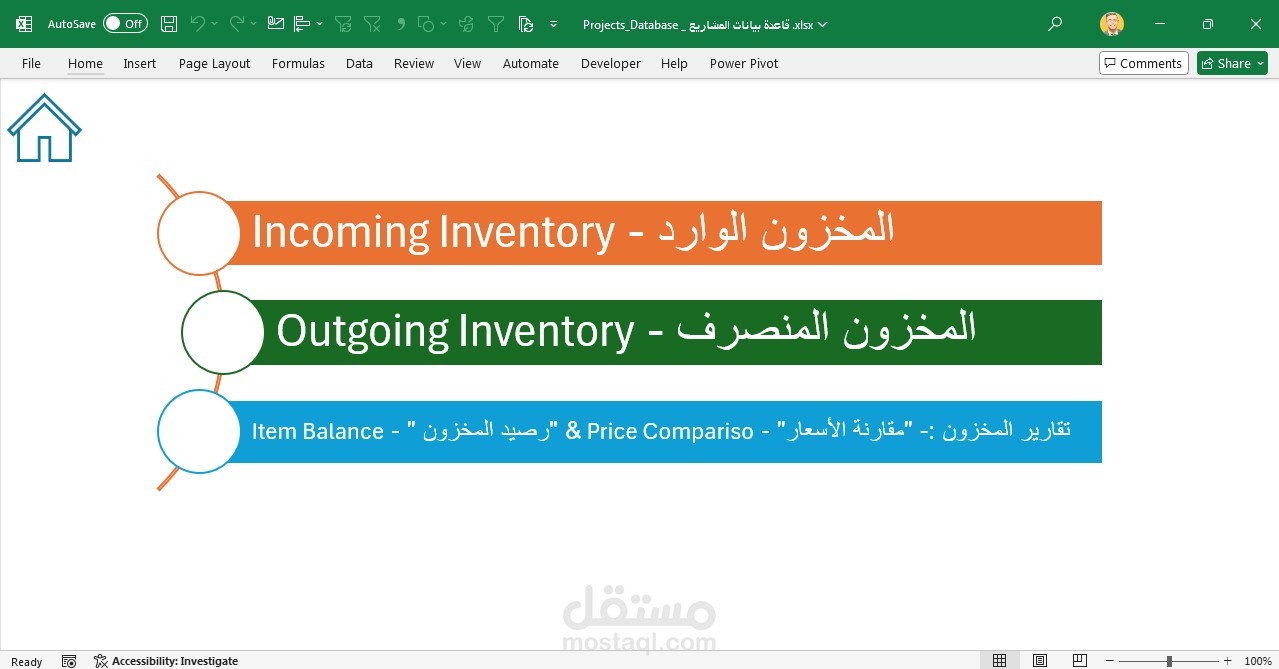Click the green-outlined circle beside Outgoing Inventory
Viewport: 1279px width, 669px height.
click(x=223, y=332)
